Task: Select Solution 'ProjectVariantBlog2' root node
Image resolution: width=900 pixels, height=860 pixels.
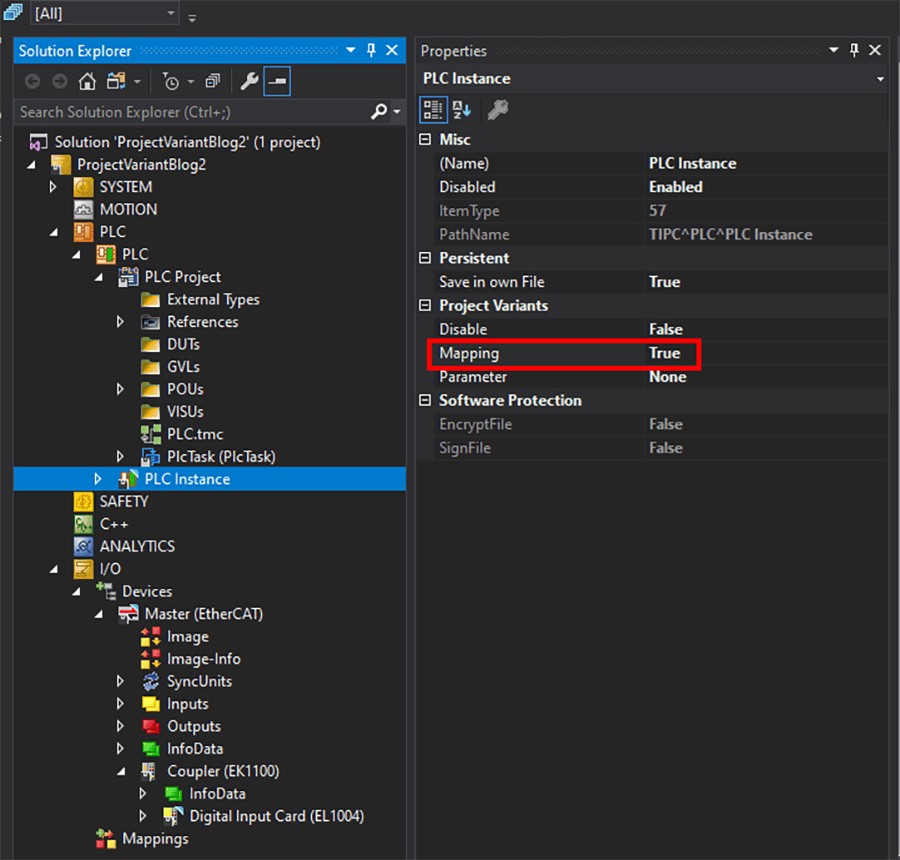Action: coord(187,142)
